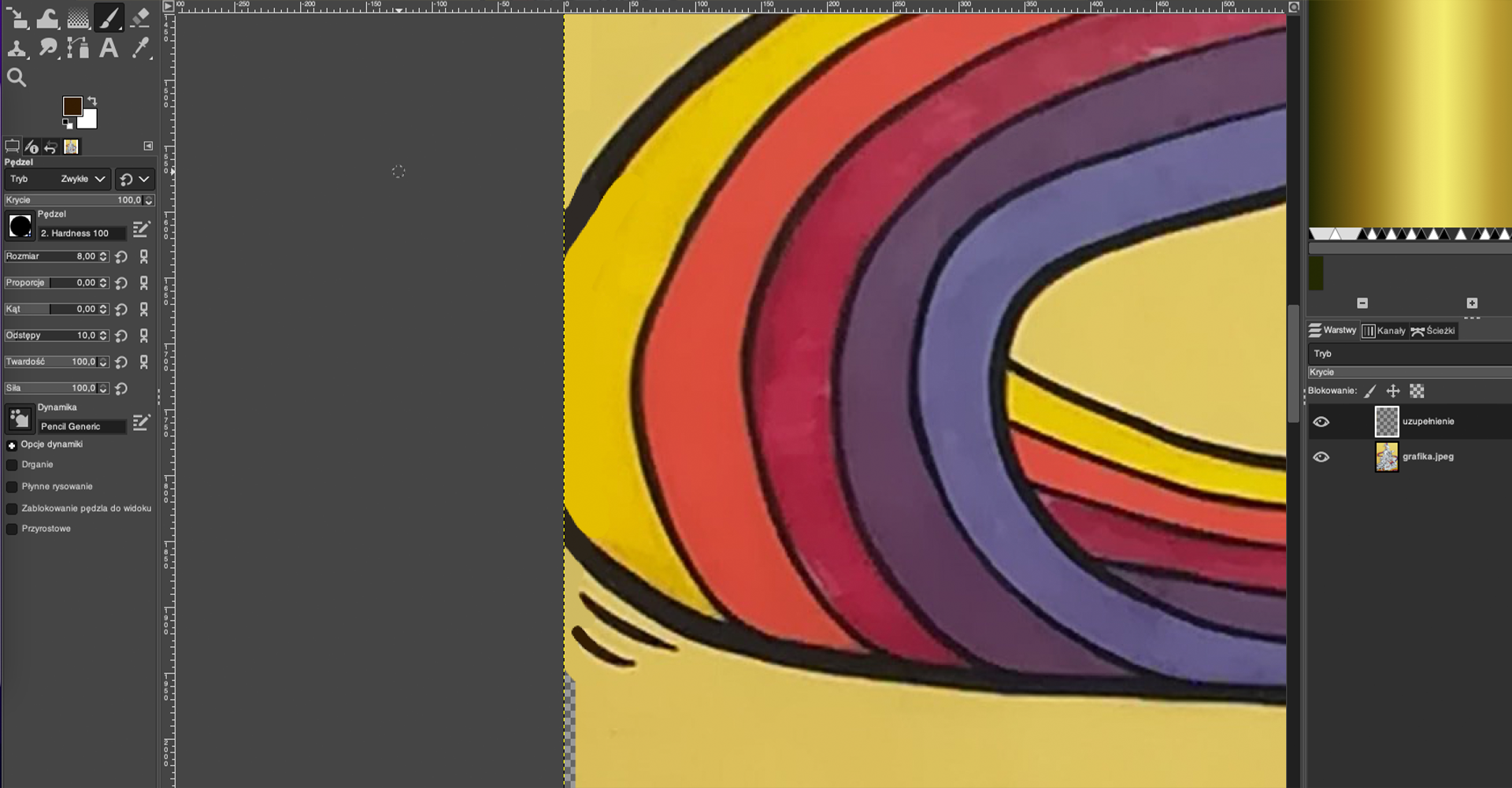Toggle Odstępy link to brush default

click(x=144, y=336)
